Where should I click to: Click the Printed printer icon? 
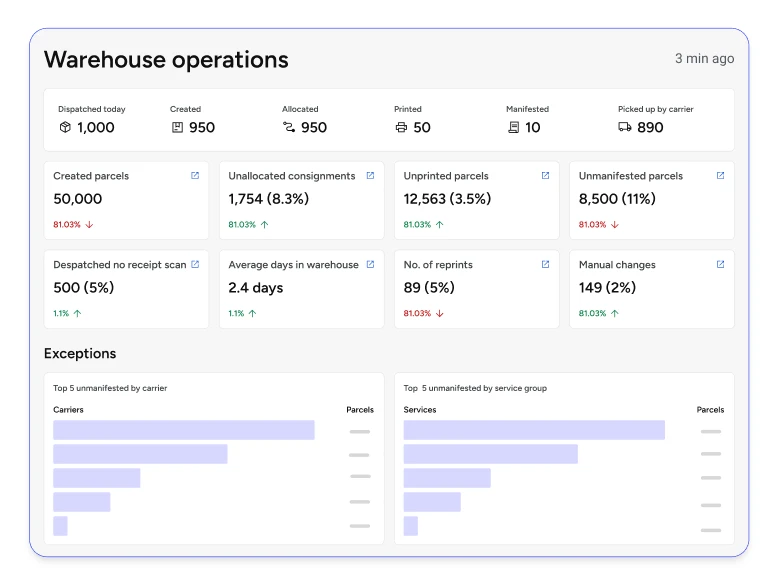401,128
